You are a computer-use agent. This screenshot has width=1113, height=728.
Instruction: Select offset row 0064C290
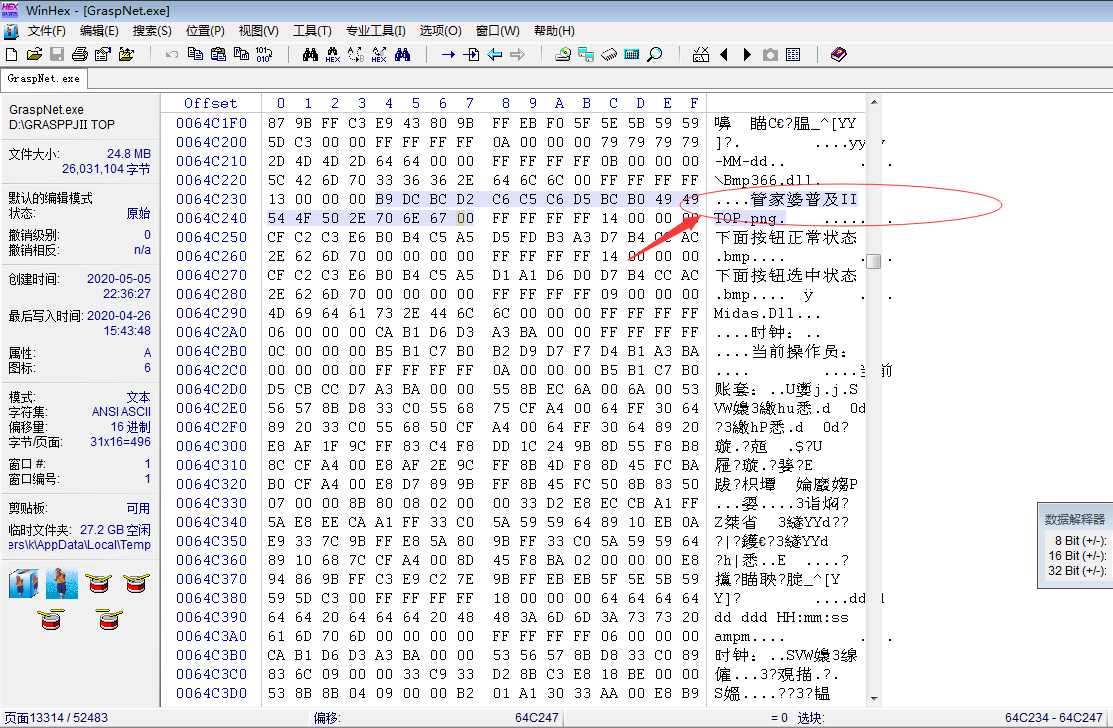pos(212,314)
